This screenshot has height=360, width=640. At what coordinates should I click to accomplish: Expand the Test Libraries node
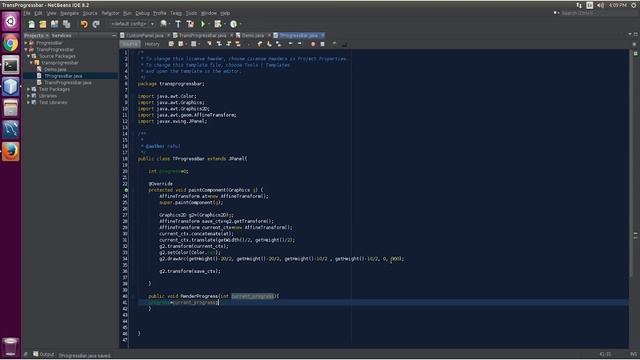pos(29,102)
